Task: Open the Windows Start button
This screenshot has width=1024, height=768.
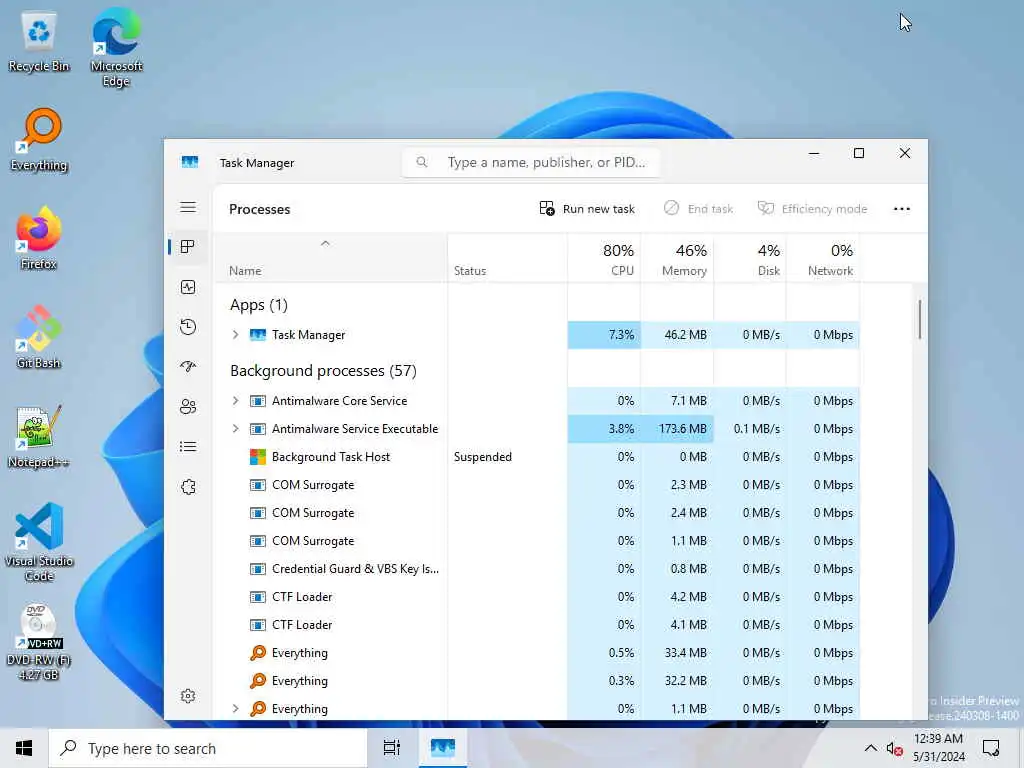Action: click(24, 748)
